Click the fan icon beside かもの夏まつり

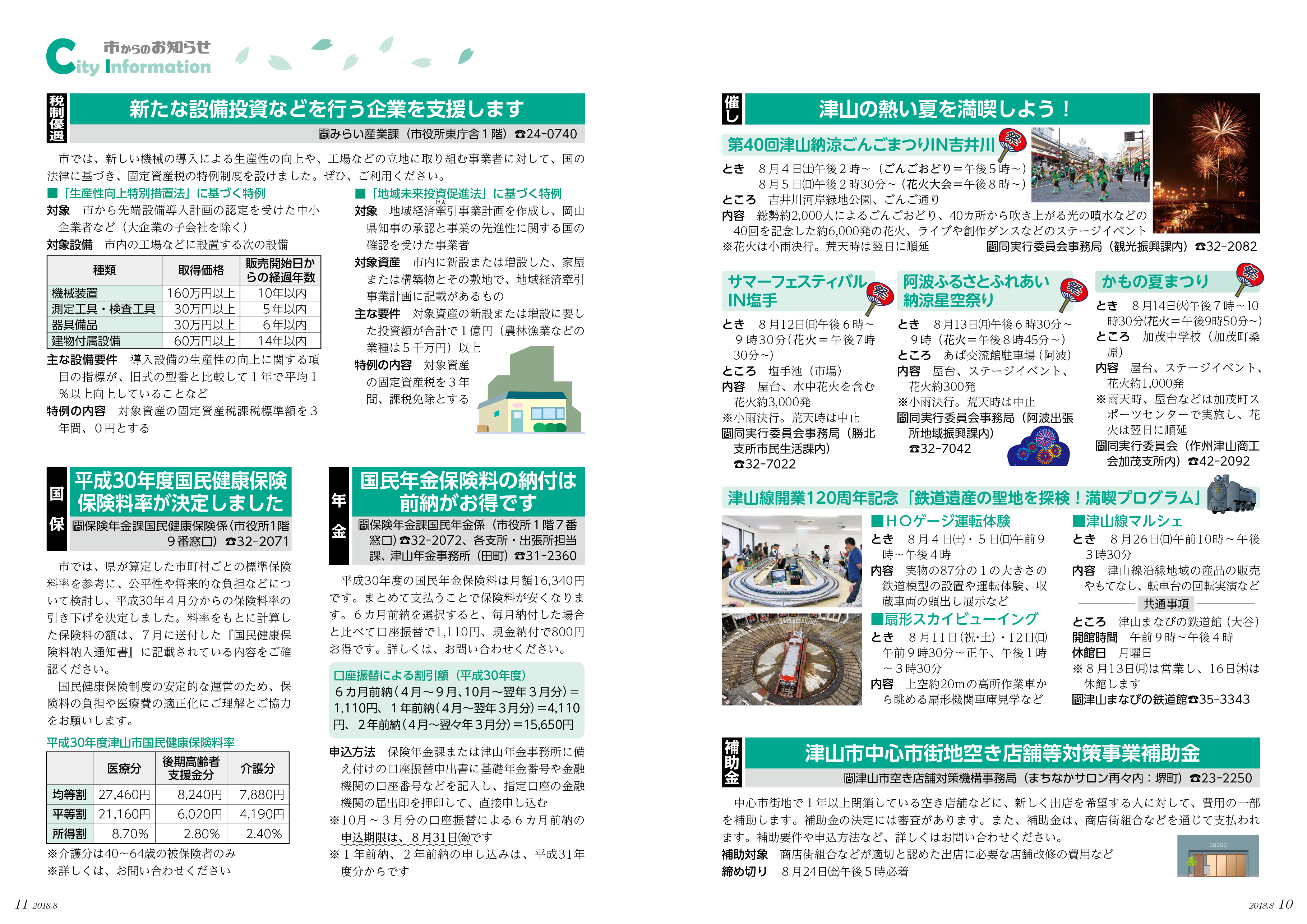[x=1250, y=279]
